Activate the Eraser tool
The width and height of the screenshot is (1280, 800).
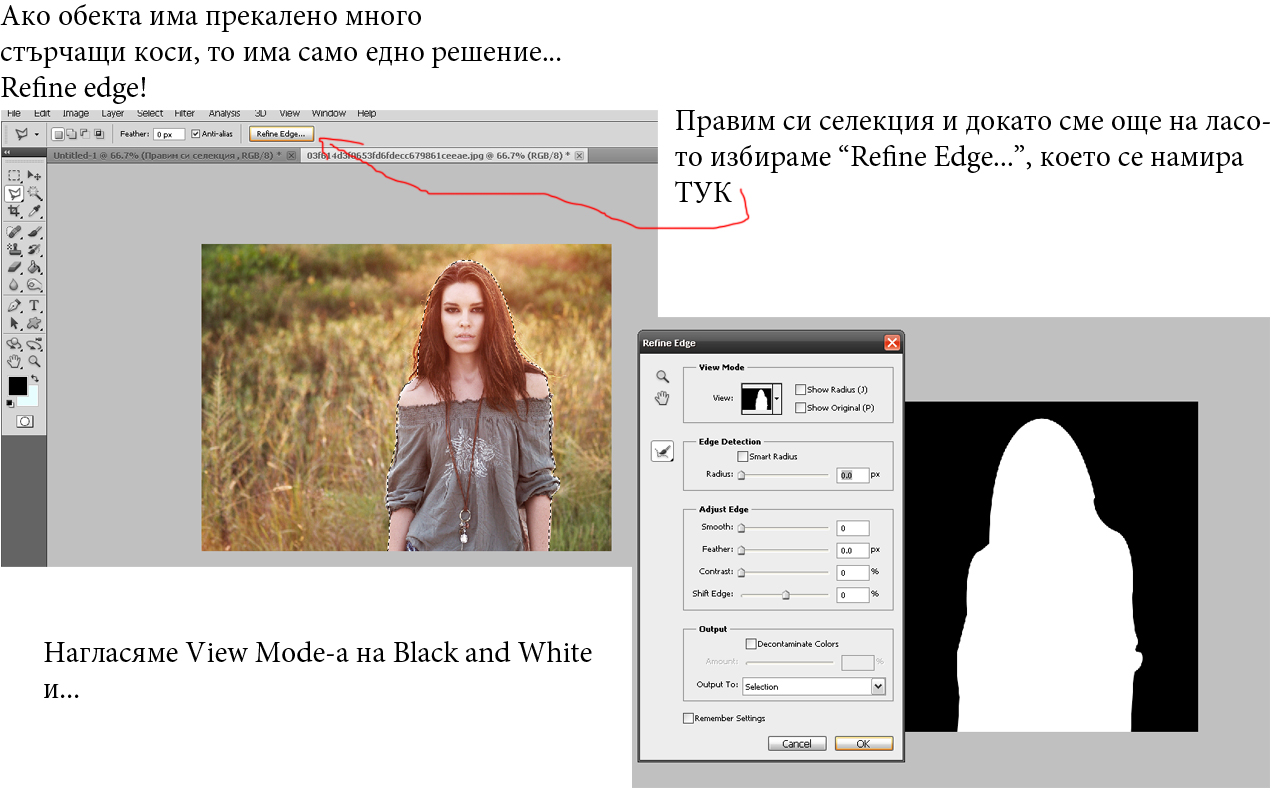pos(14,267)
